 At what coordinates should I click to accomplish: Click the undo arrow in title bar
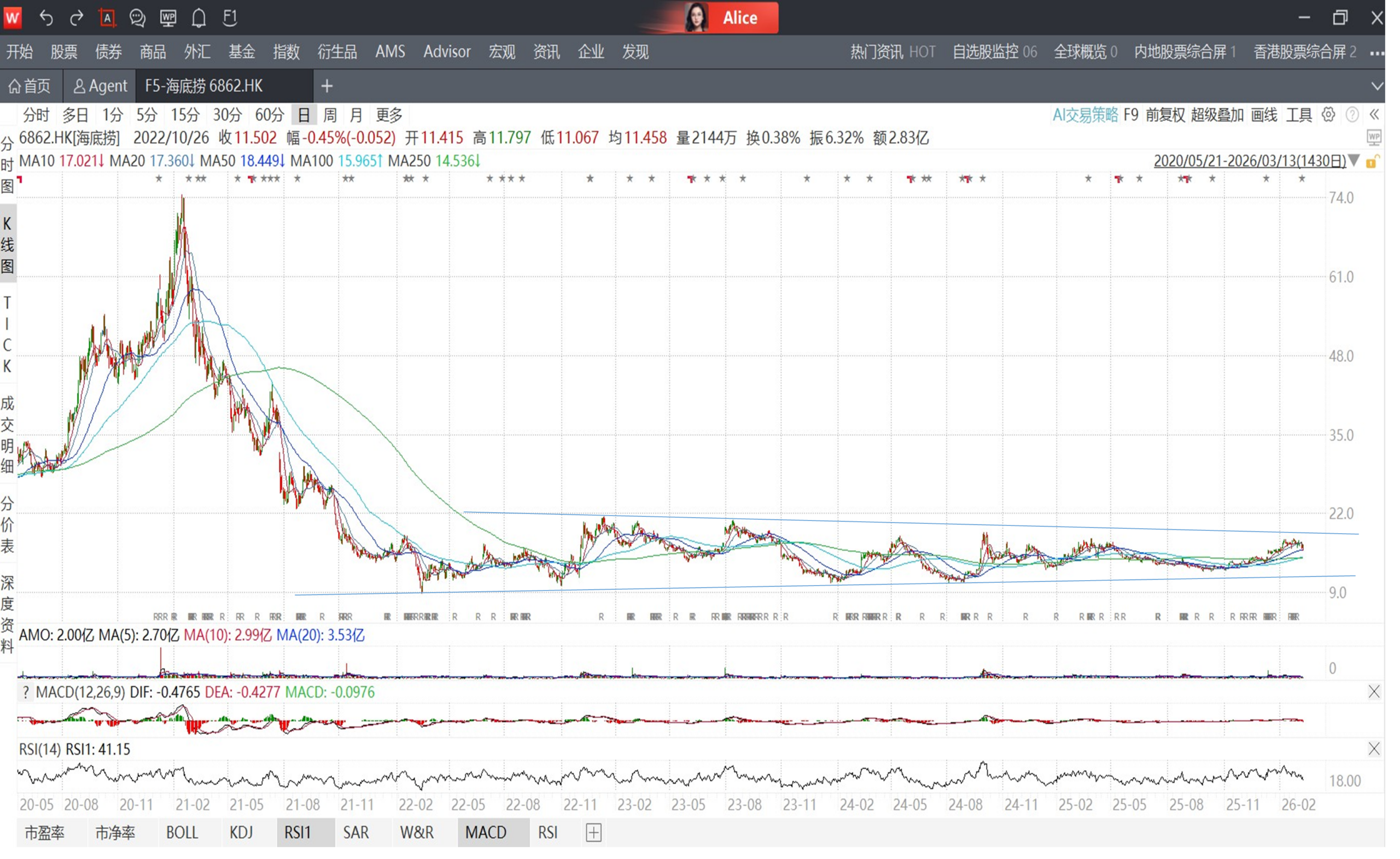tap(46, 18)
